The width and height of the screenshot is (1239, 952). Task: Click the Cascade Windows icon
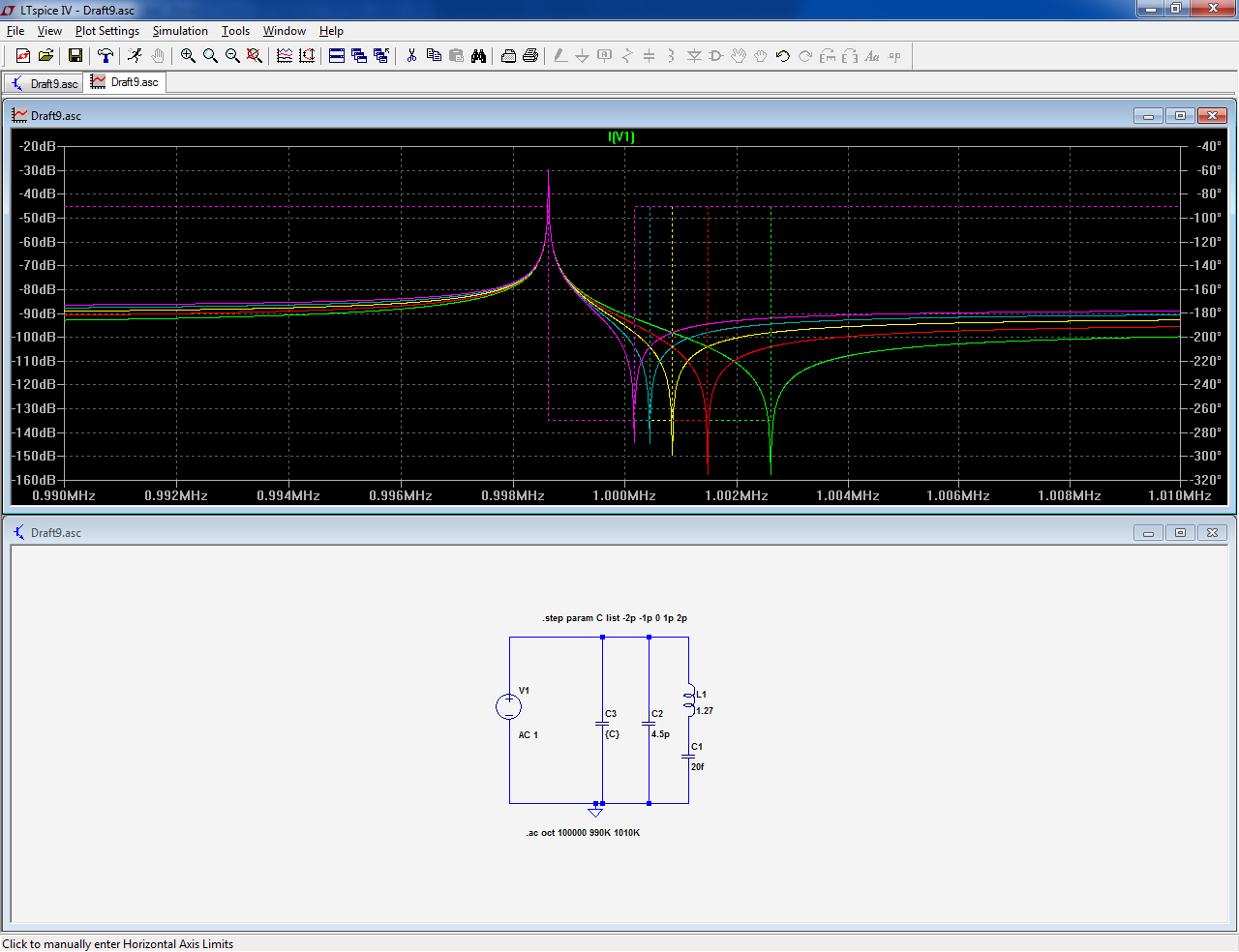pos(359,56)
